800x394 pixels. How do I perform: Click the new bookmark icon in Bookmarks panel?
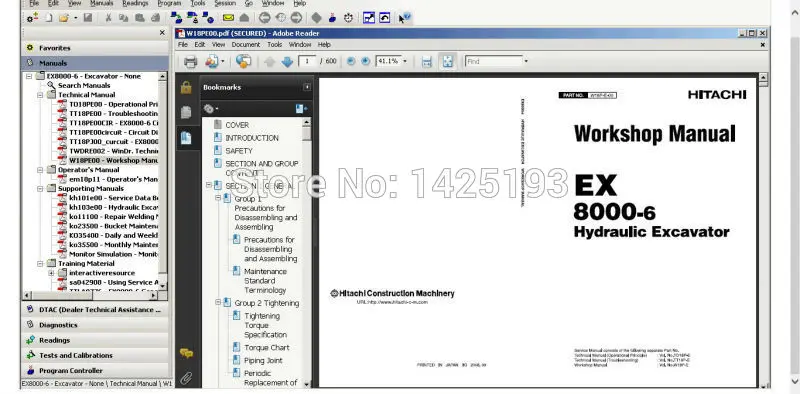pyautogui.click(x=301, y=109)
